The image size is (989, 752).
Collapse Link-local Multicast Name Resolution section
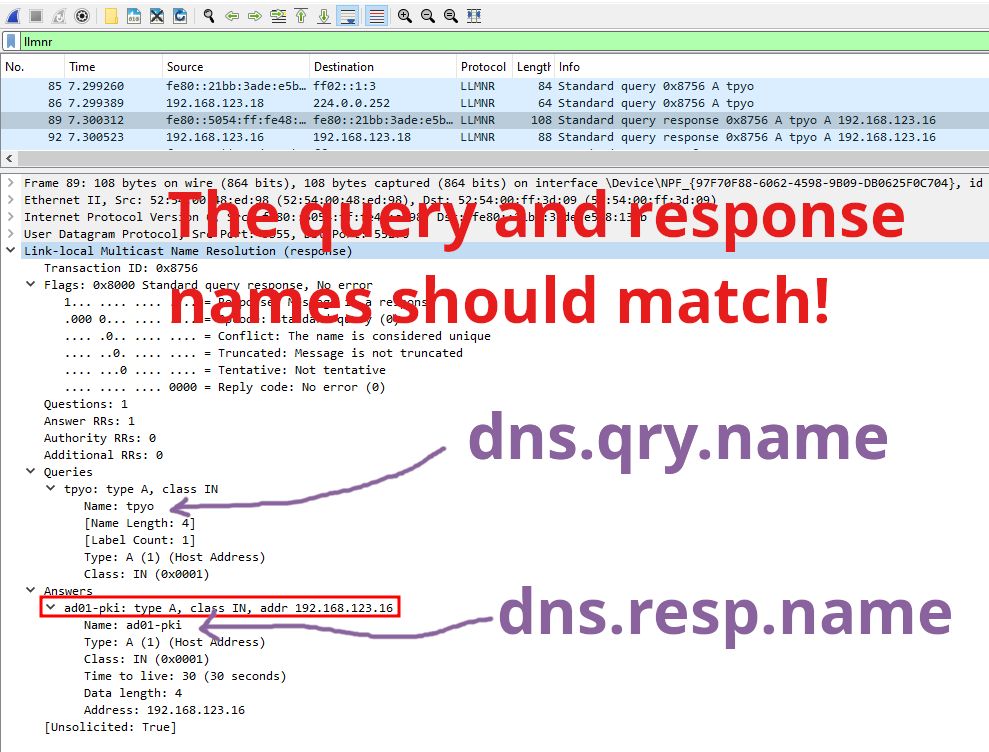point(10,250)
